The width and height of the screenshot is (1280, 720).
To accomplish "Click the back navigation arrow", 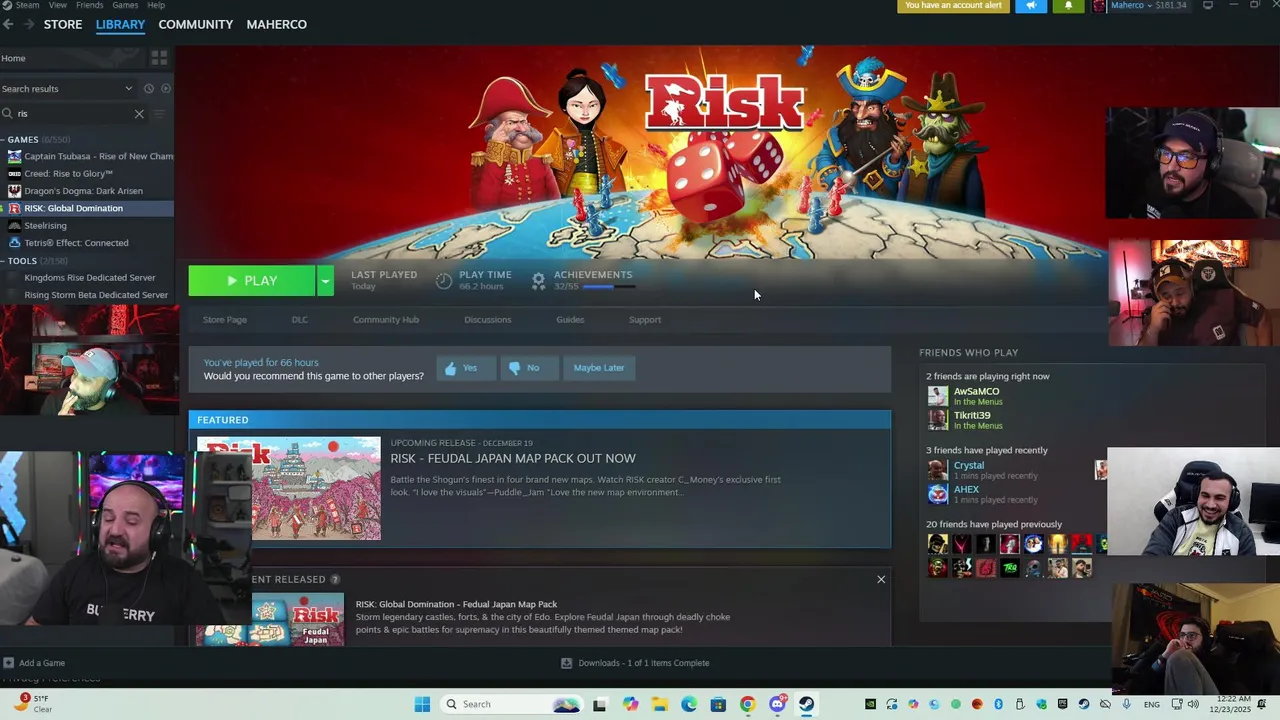I will 8,25.
